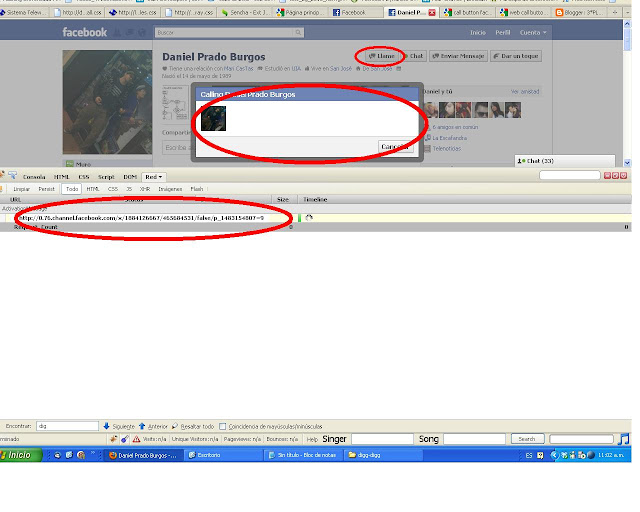Screen dimensions: 640x512
Task: Click the Anterior up arrow icon
Action: coord(142,426)
